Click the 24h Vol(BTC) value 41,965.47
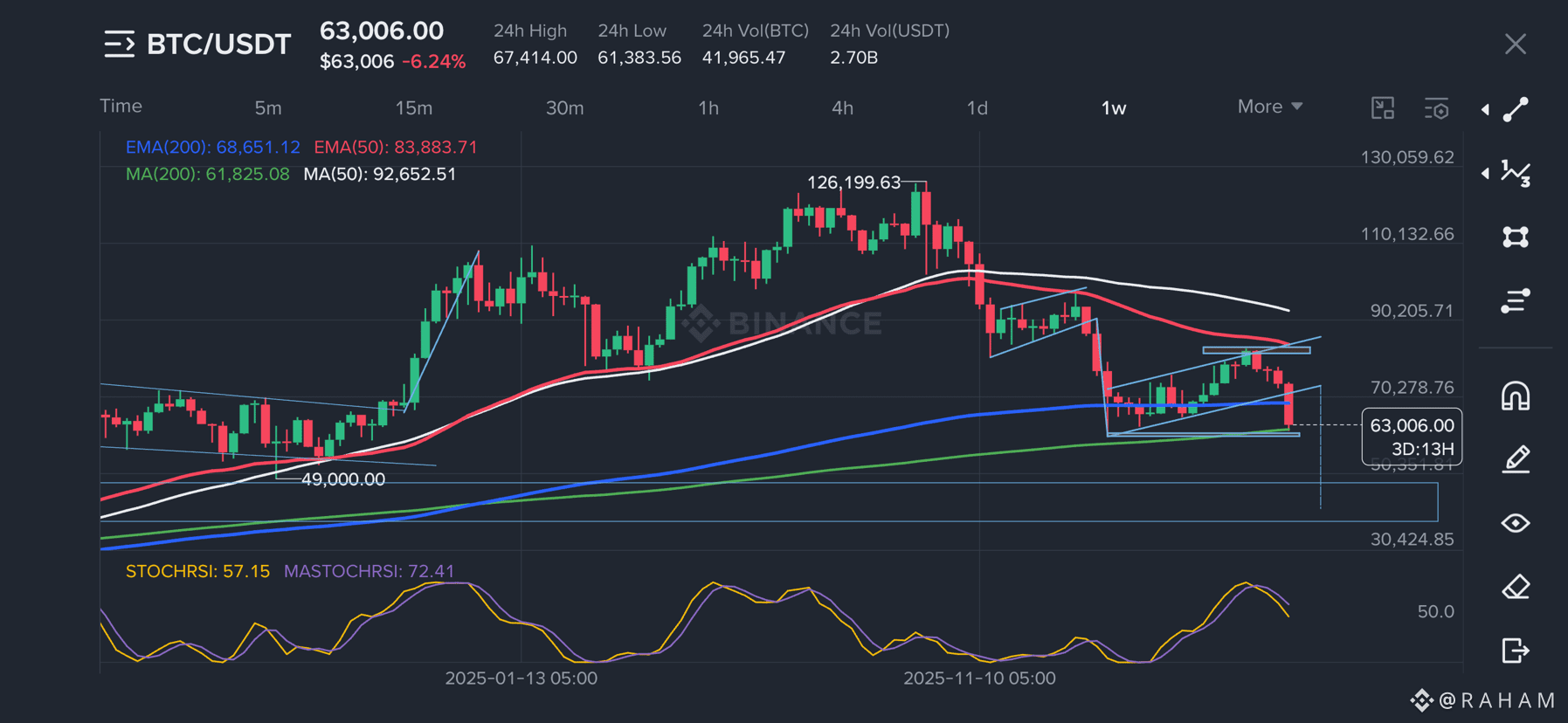Image resolution: width=1568 pixels, height=723 pixels. (x=744, y=58)
